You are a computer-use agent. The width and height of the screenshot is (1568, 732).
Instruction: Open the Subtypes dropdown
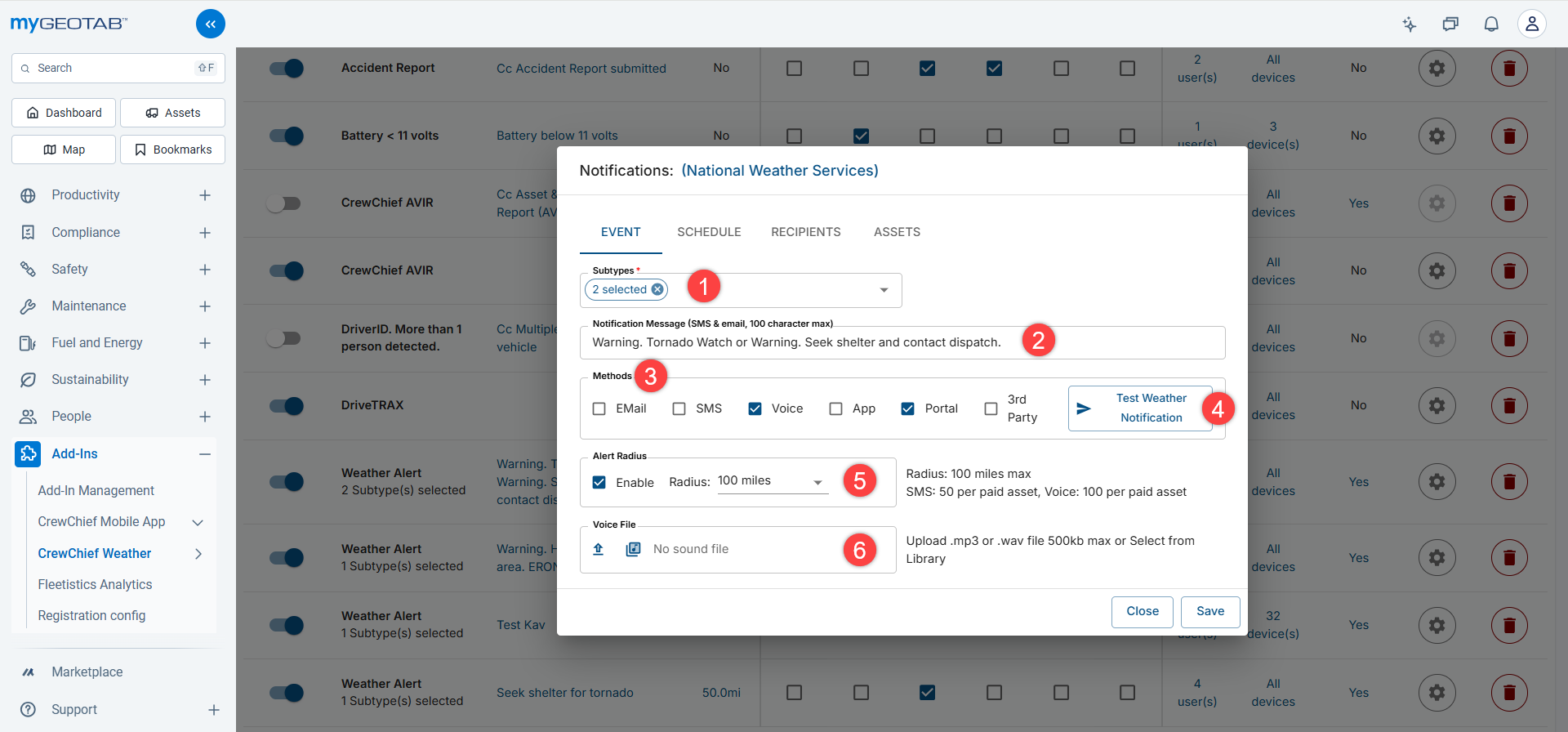pyautogui.click(x=884, y=290)
